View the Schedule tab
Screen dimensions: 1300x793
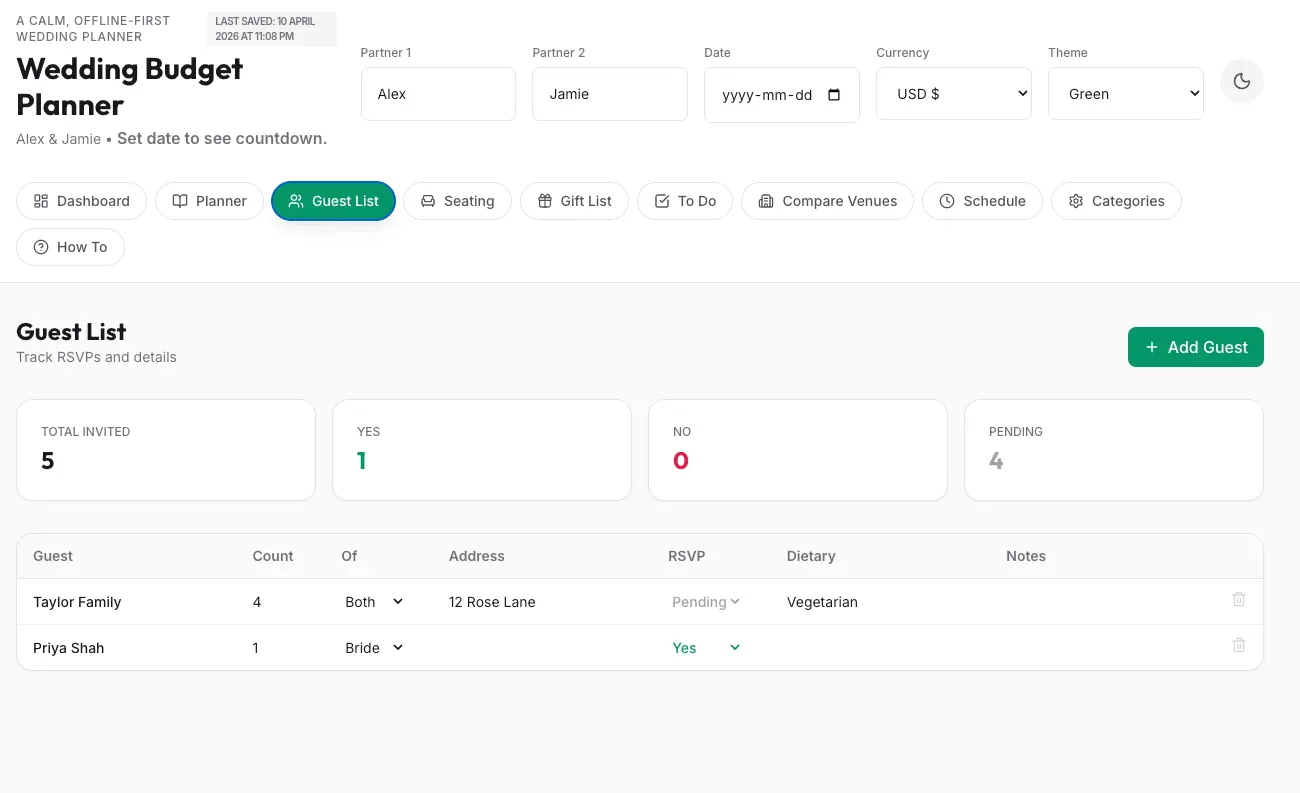click(x=982, y=201)
